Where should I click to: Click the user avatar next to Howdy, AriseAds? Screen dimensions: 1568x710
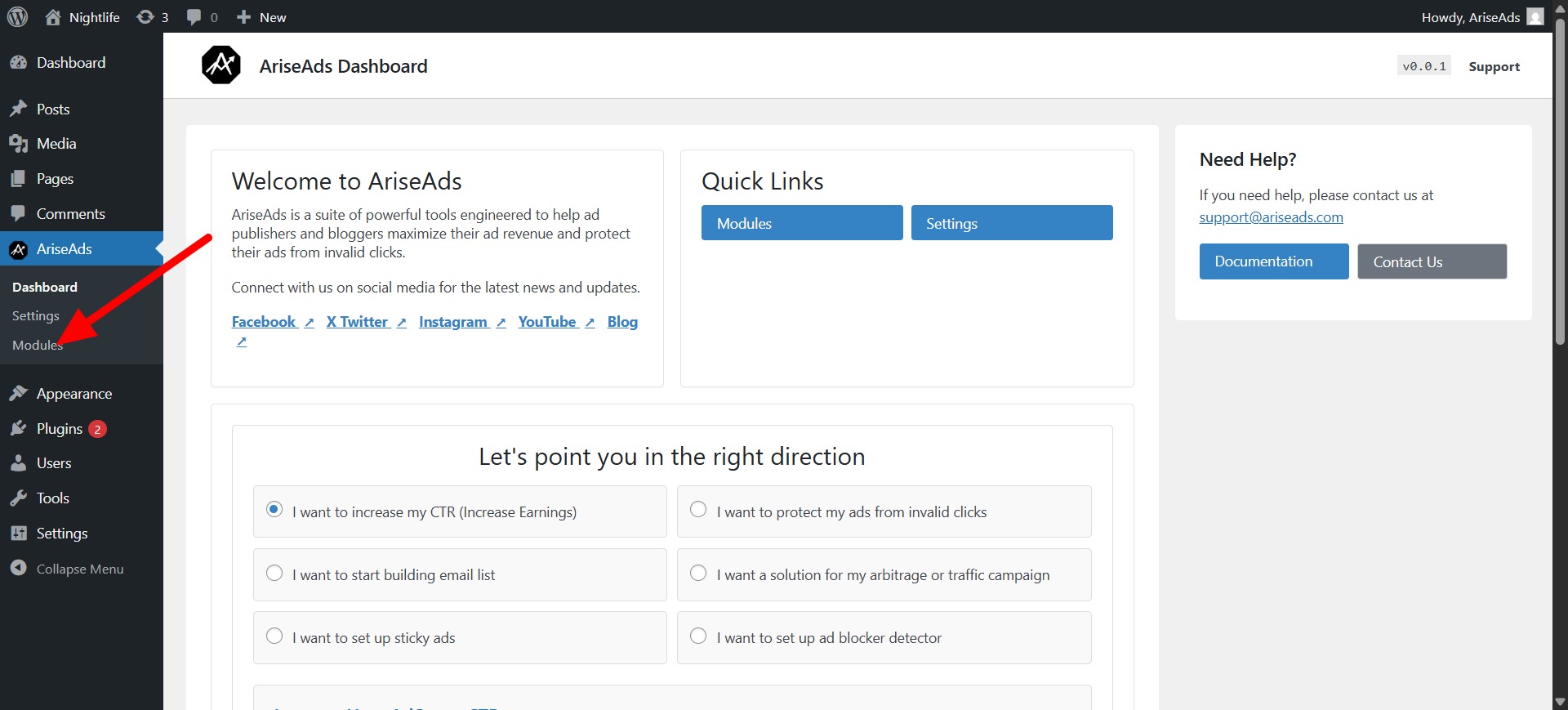coord(1535,17)
